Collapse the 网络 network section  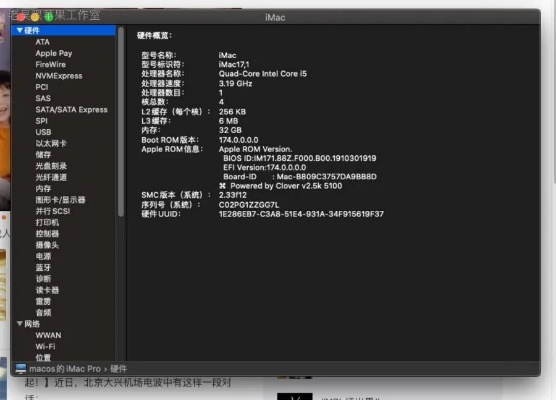click(20, 324)
